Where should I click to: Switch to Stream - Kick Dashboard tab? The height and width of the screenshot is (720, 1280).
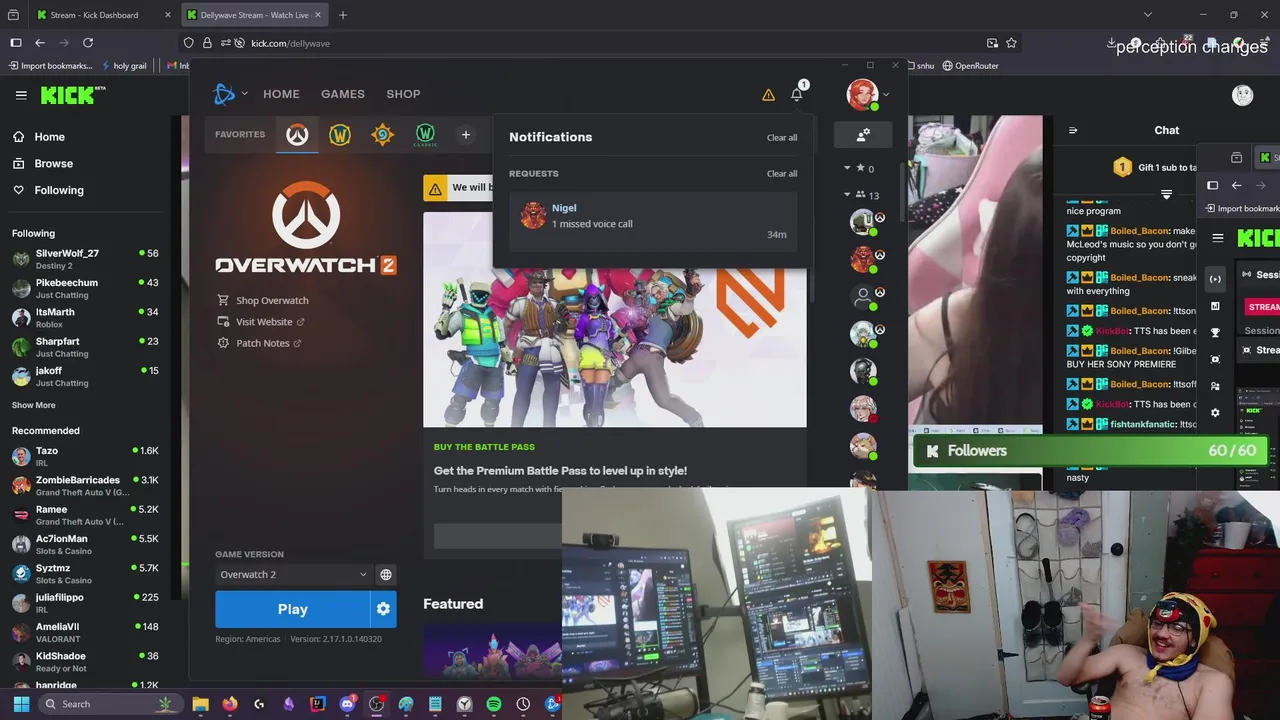coord(94,15)
